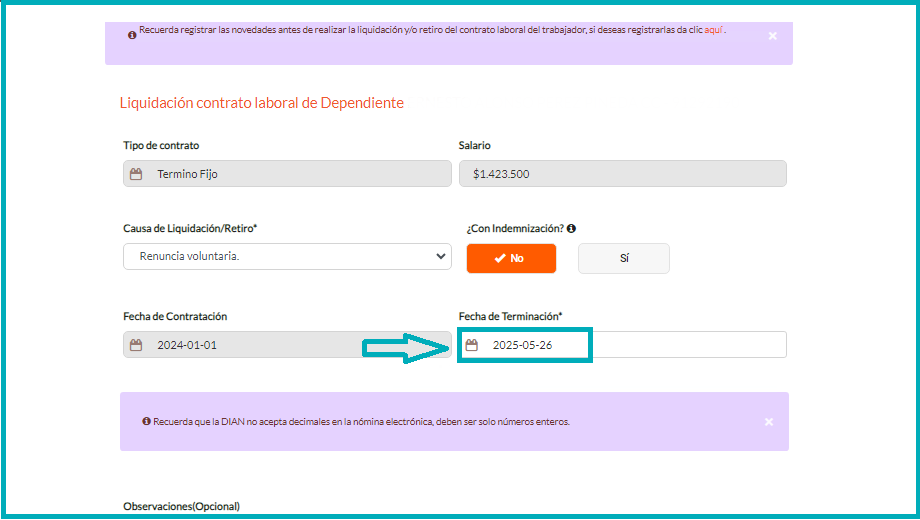Choose Sí for indemnización
The width and height of the screenshot is (920, 520).
coord(623,258)
